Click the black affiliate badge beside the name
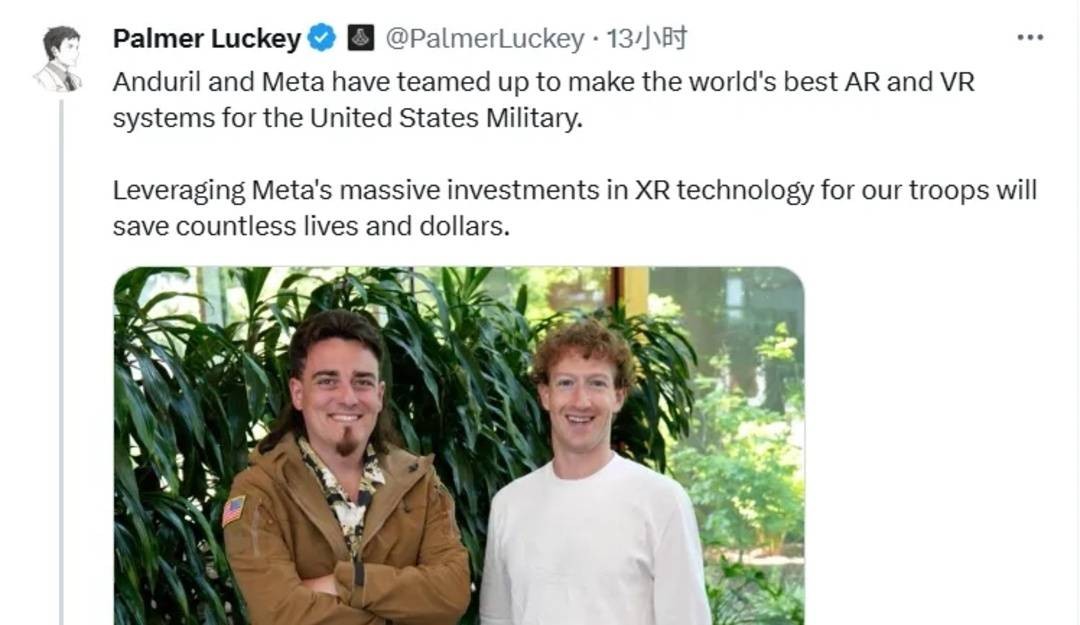This screenshot has height=625, width=1080. (360, 38)
